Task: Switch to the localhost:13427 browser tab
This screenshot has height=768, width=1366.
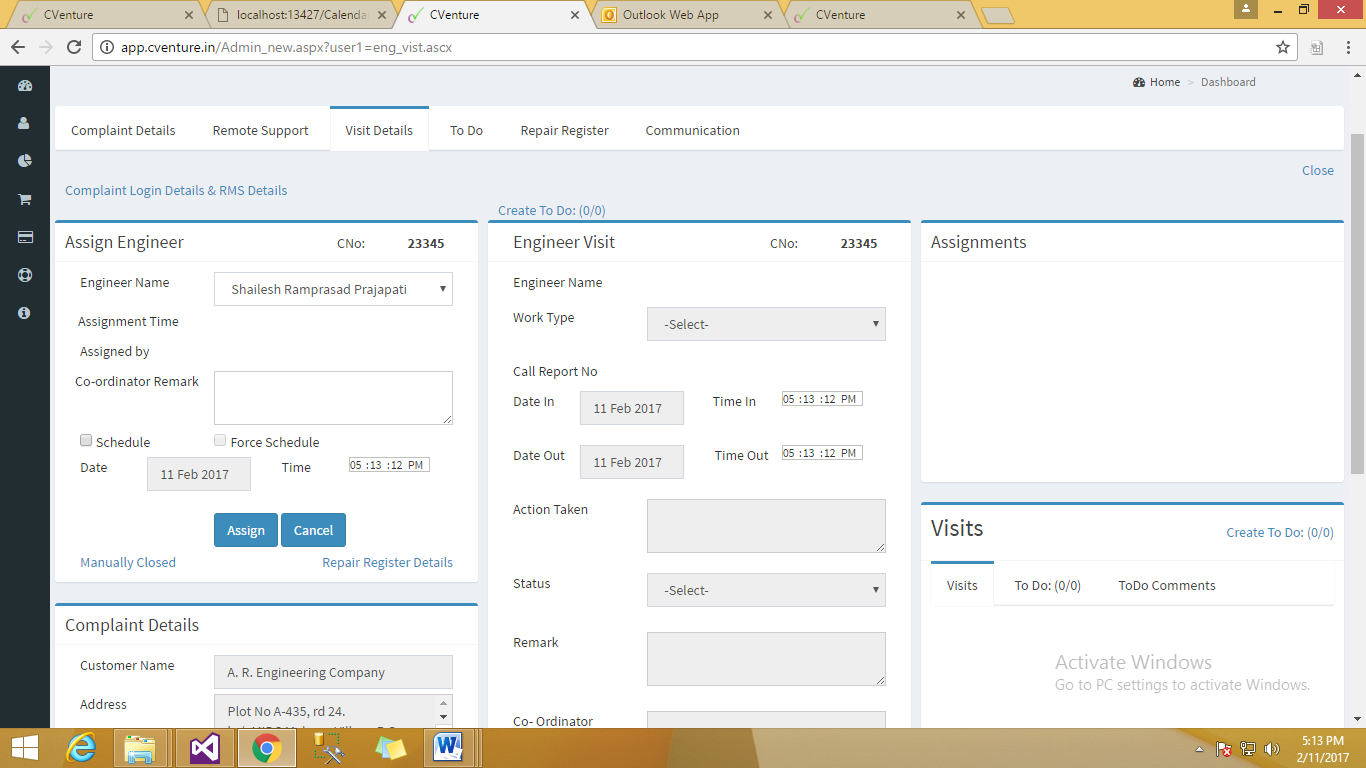Action: point(302,15)
